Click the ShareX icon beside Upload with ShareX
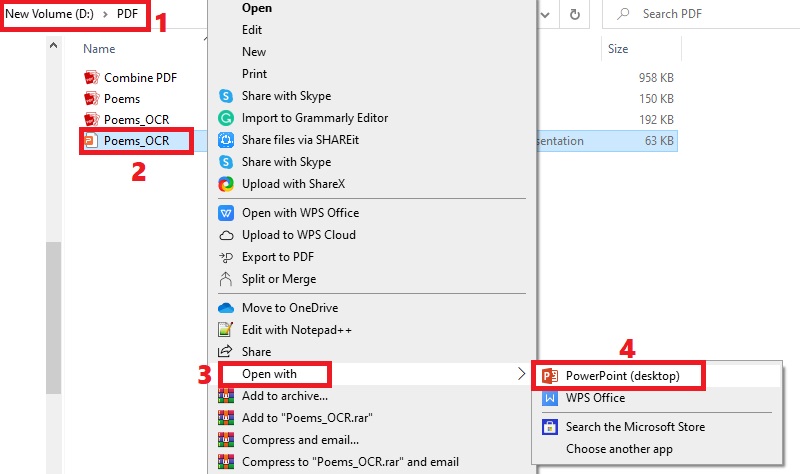Viewport: 800px width, 474px height. point(226,184)
